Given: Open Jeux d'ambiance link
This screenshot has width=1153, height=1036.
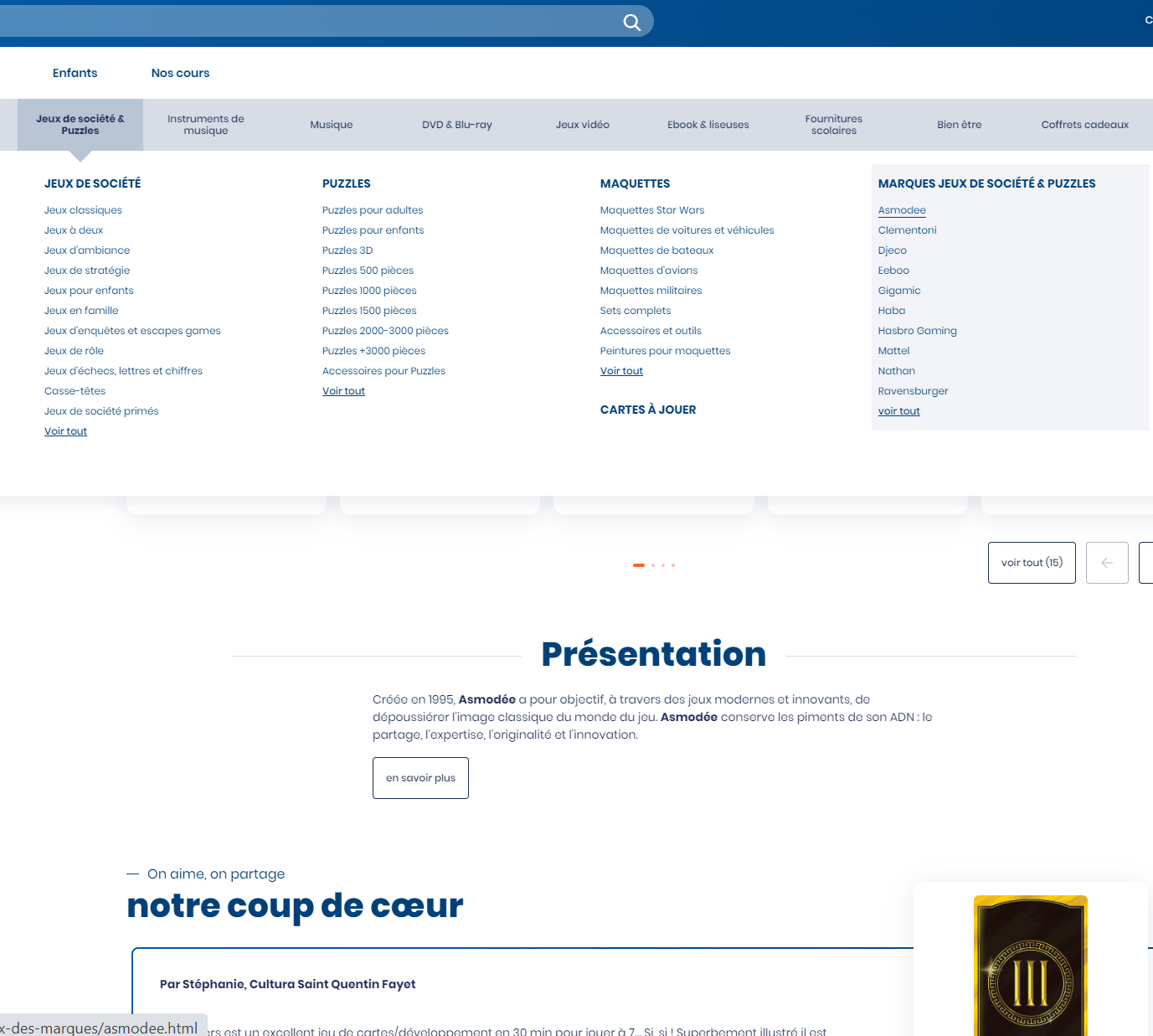Looking at the screenshot, I should (87, 250).
